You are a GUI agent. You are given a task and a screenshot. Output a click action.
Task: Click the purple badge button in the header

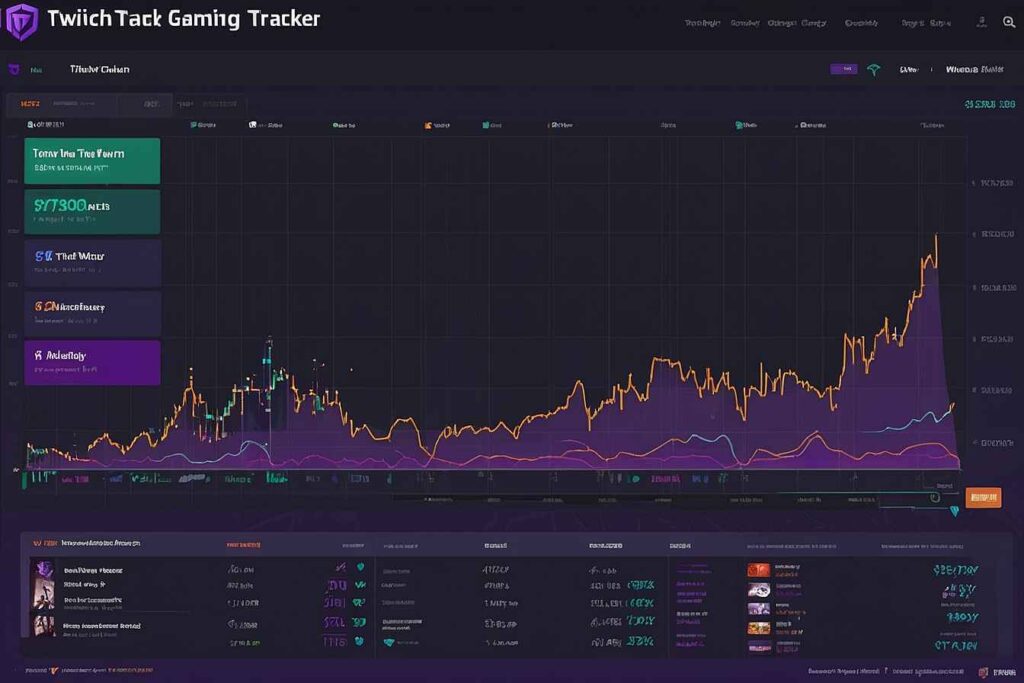point(844,68)
